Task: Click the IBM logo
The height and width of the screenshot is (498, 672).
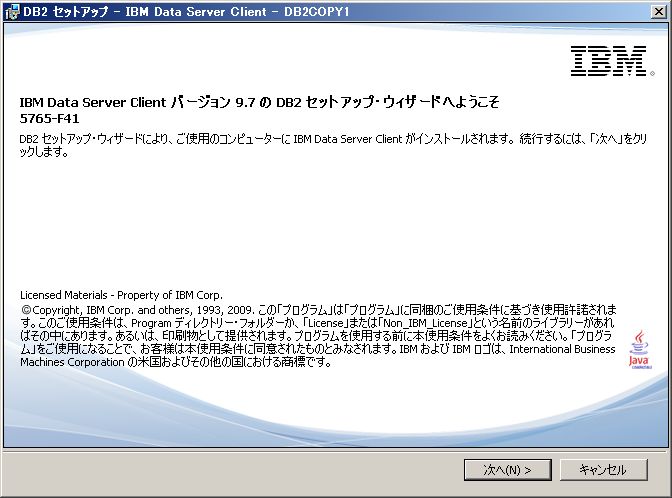Action: pos(612,61)
